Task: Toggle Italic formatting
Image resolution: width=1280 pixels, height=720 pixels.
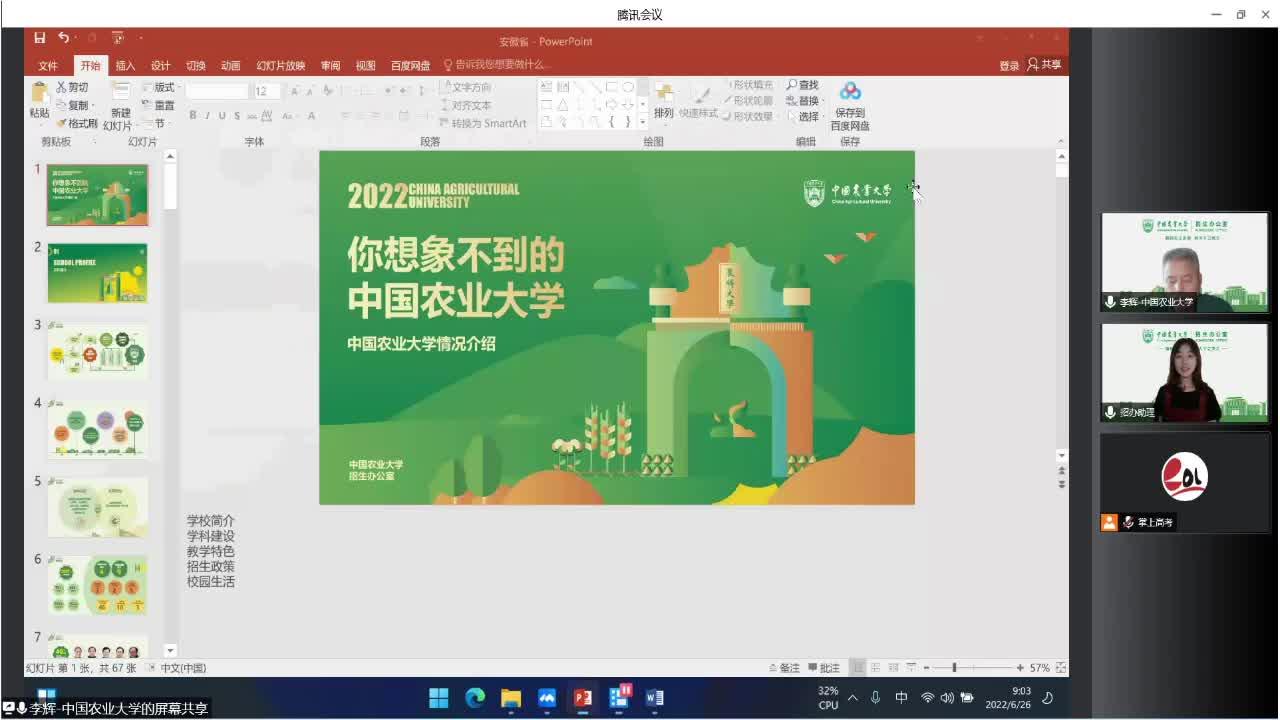Action: [207, 116]
